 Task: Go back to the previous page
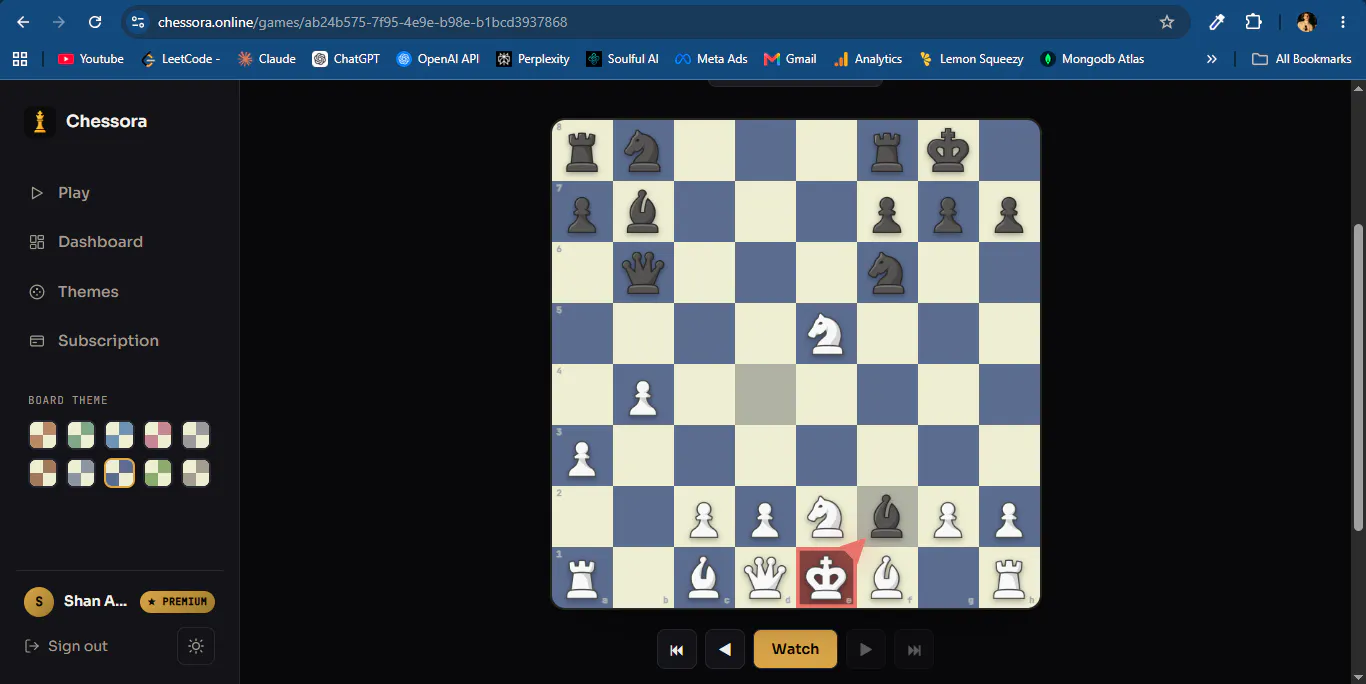point(23,22)
